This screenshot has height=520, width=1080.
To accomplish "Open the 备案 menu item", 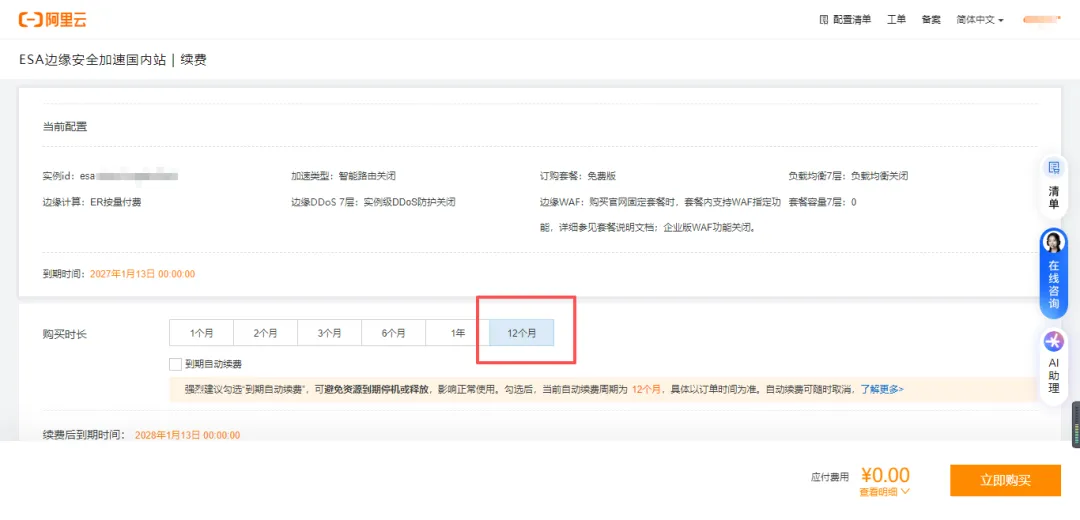I will pos(931,20).
